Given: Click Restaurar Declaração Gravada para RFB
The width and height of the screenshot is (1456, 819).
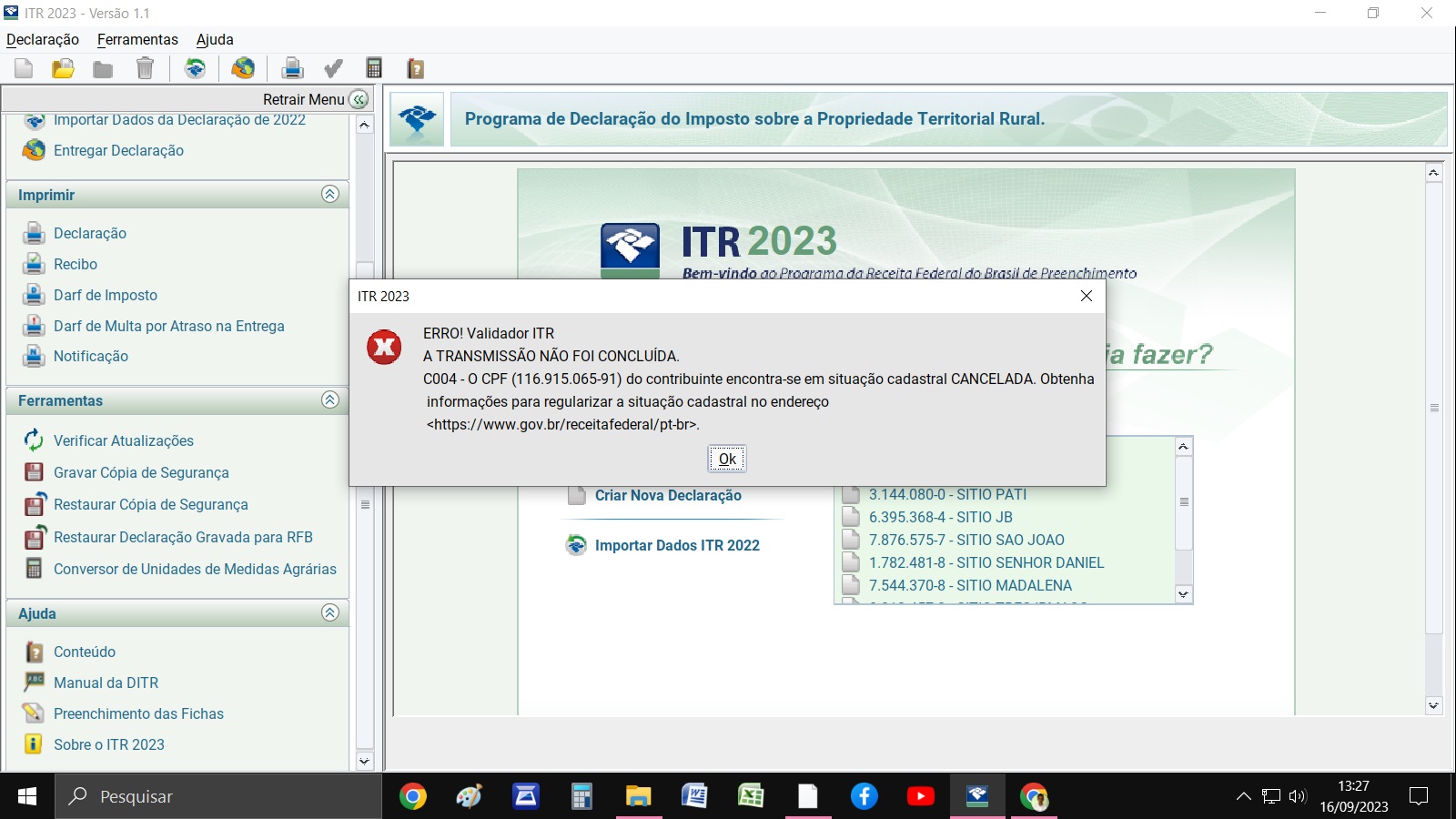Looking at the screenshot, I should [183, 537].
